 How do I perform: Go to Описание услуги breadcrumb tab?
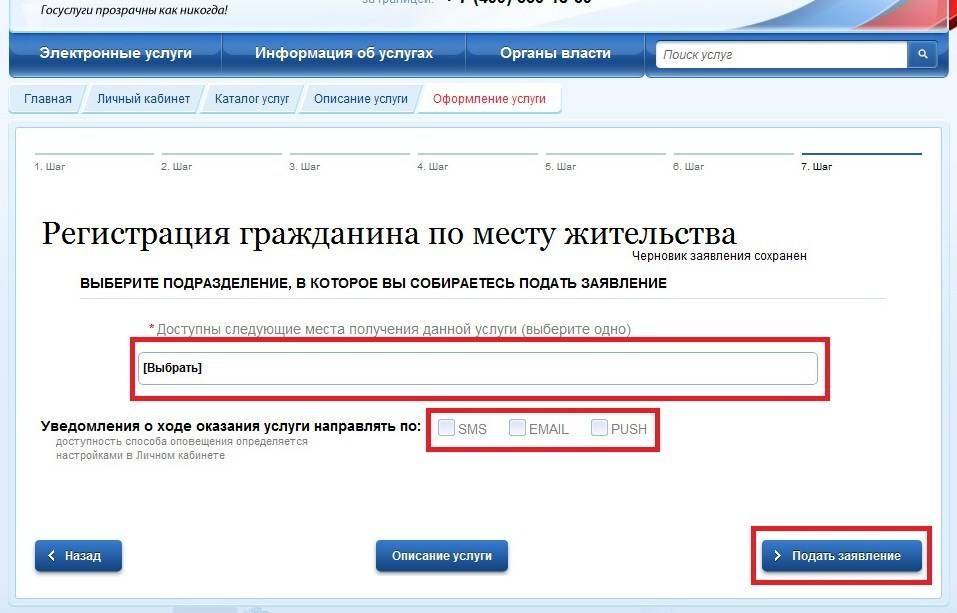361,99
